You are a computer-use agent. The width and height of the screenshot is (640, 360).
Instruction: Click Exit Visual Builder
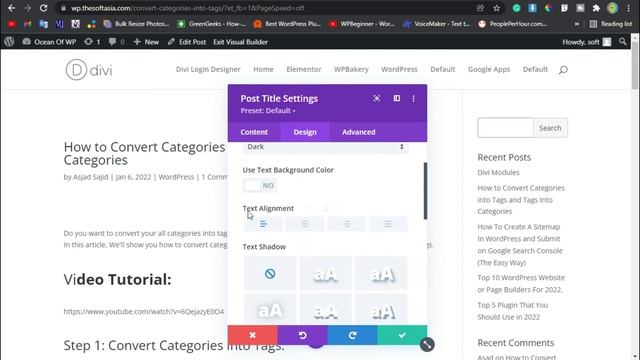[240, 42]
